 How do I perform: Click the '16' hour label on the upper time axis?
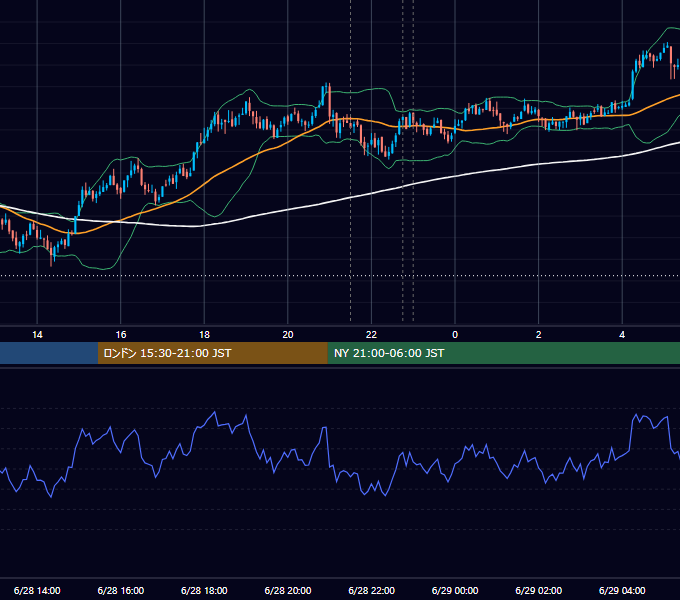tap(121, 335)
